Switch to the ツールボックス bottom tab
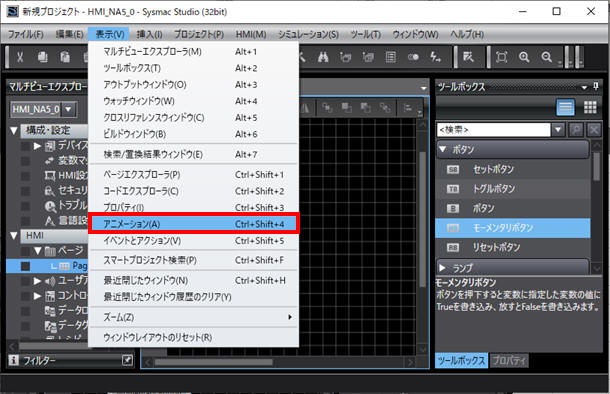 461,361
